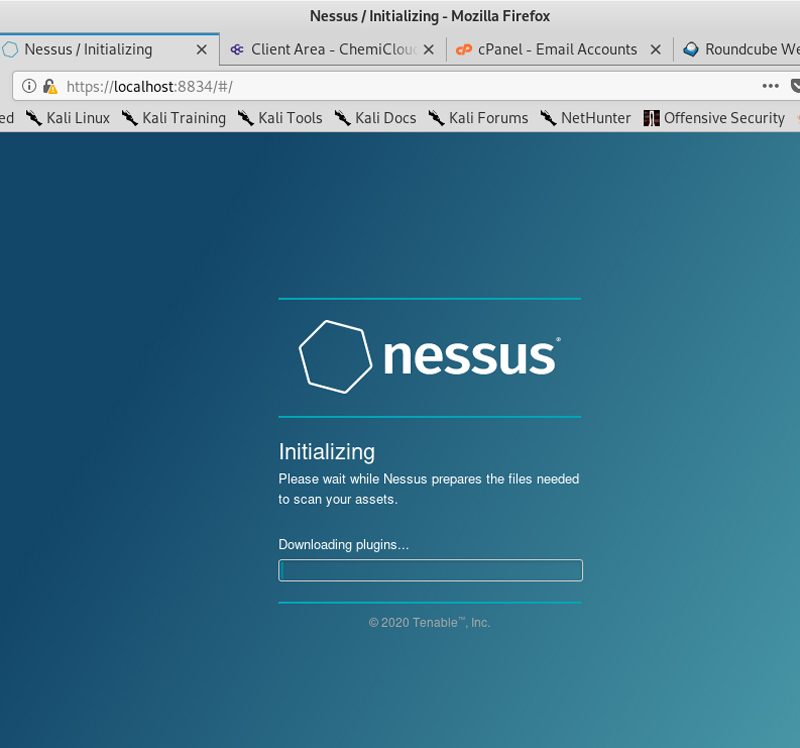Viewport: 800px width, 748px height.
Task: Open the Kali Linux bookmark
Action: [x=68, y=118]
